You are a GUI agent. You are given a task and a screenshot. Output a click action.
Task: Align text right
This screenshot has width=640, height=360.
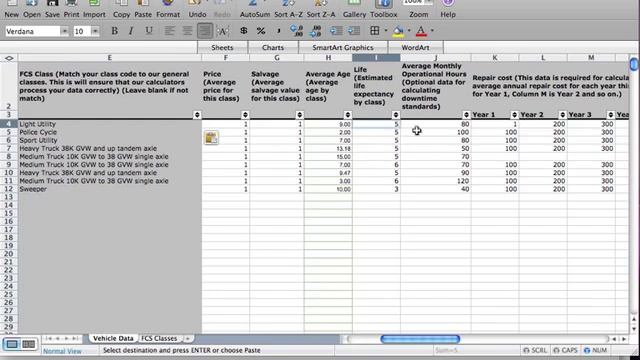[204, 31]
